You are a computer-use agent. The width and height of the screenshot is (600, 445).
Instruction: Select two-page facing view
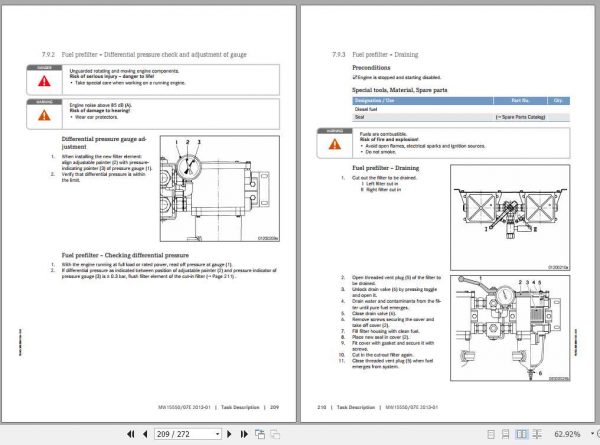click(521, 434)
